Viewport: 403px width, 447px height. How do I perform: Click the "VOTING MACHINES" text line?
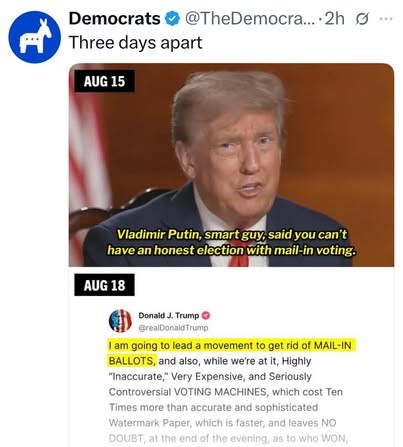(226, 392)
